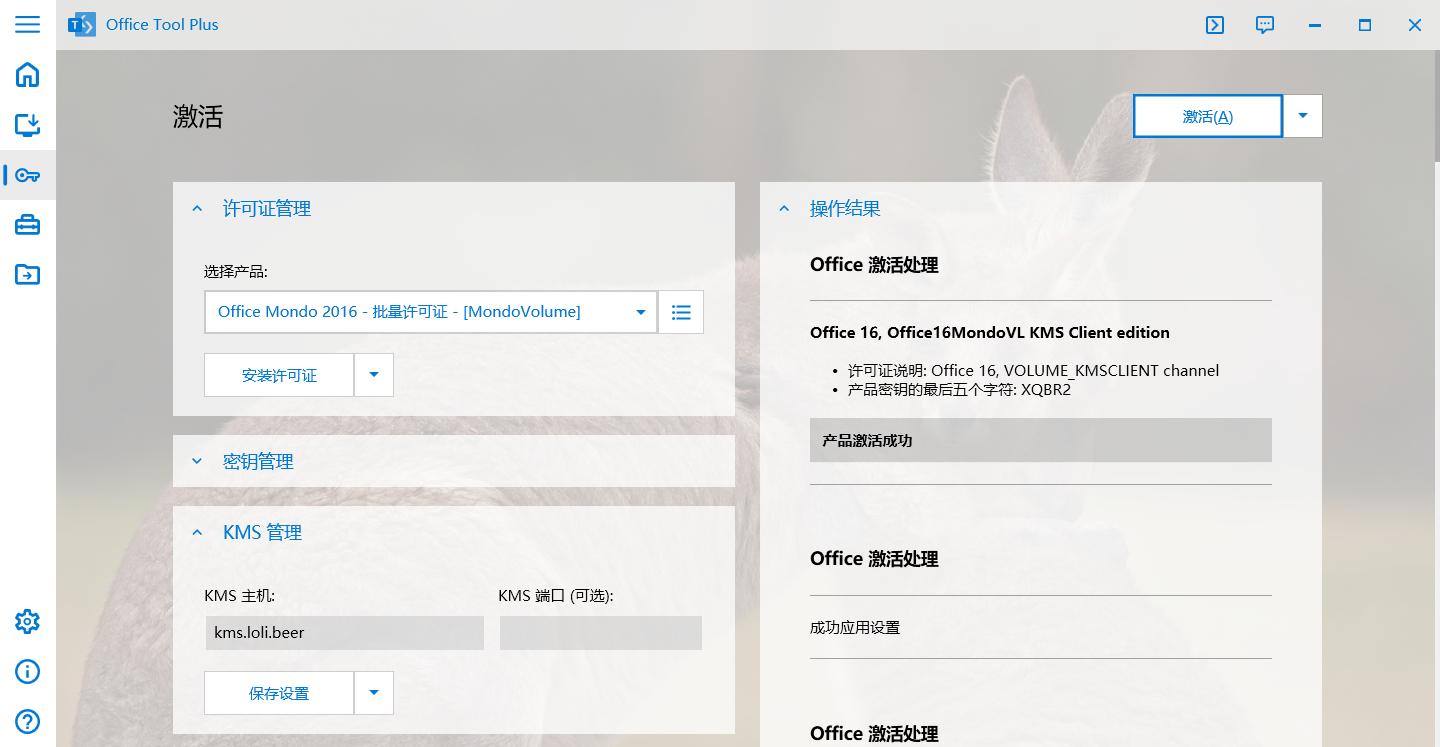
Task: Open the hamburger navigation menu
Action: point(27,25)
